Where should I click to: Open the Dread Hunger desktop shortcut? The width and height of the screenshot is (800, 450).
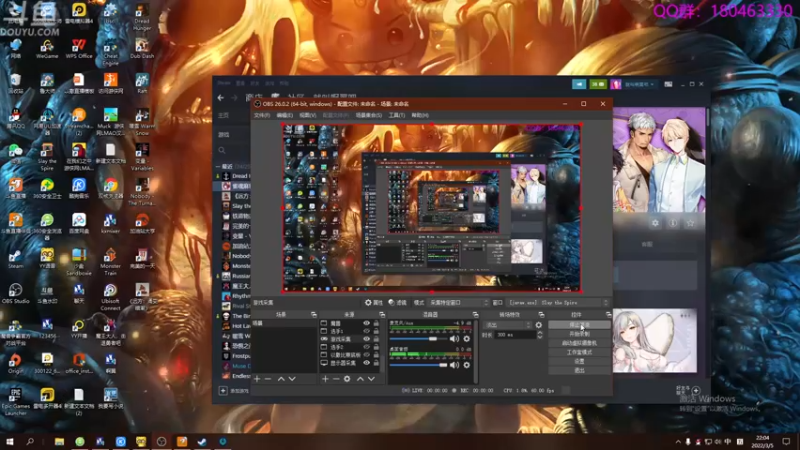coord(142,17)
